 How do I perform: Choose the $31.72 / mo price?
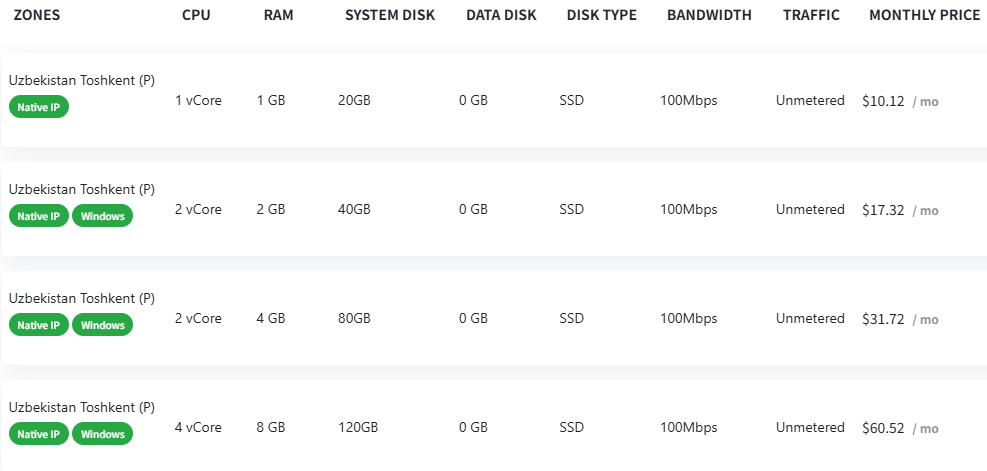coord(899,319)
